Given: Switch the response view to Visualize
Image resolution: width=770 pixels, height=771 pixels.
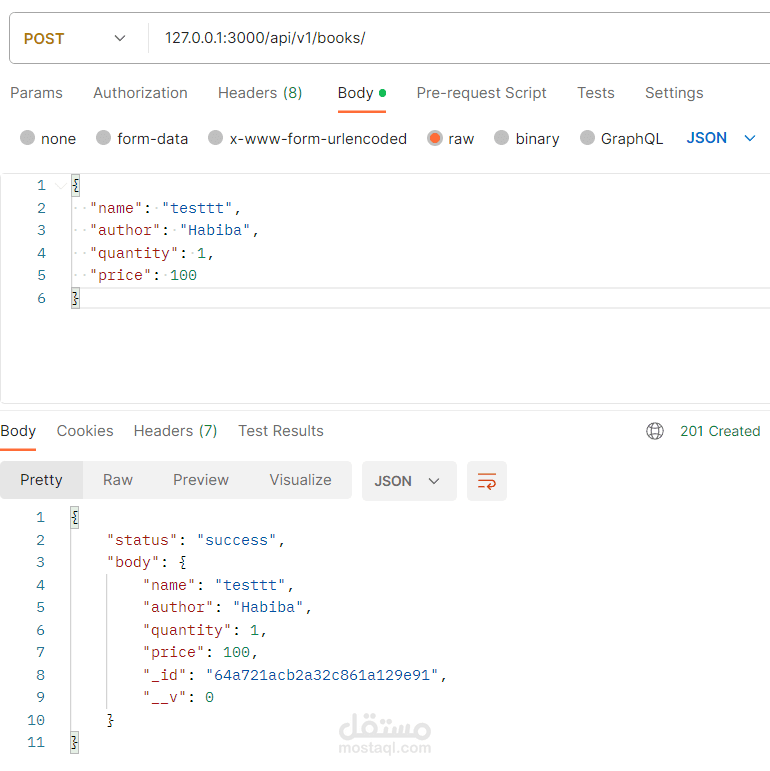Looking at the screenshot, I should (300, 480).
